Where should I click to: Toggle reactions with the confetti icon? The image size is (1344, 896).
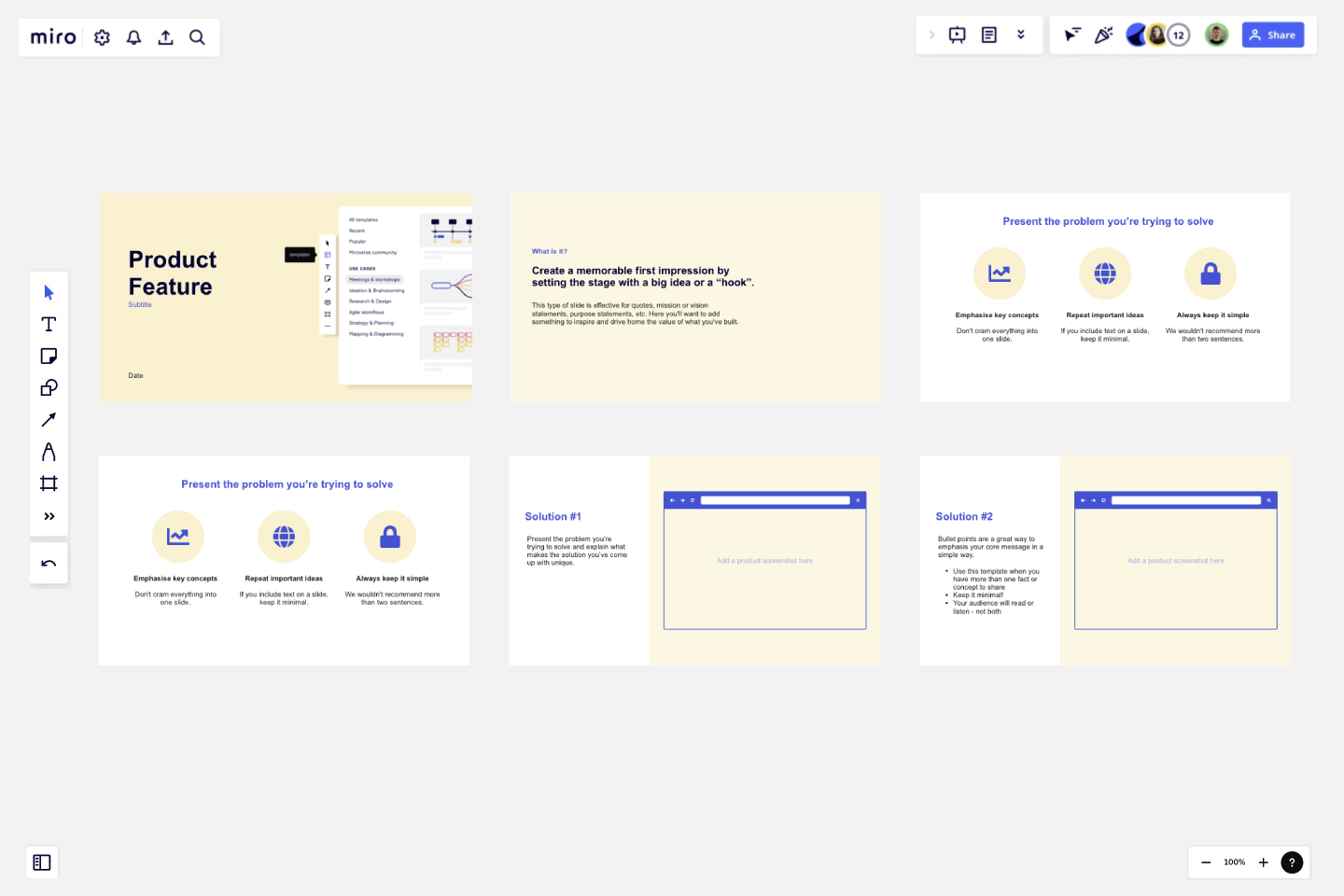click(x=1104, y=35)
